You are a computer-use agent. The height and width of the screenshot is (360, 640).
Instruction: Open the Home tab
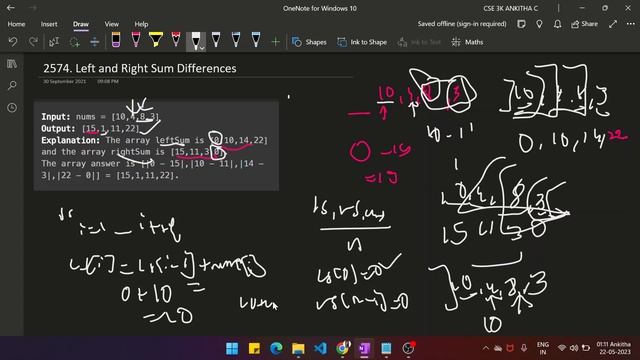click(16, 24)
